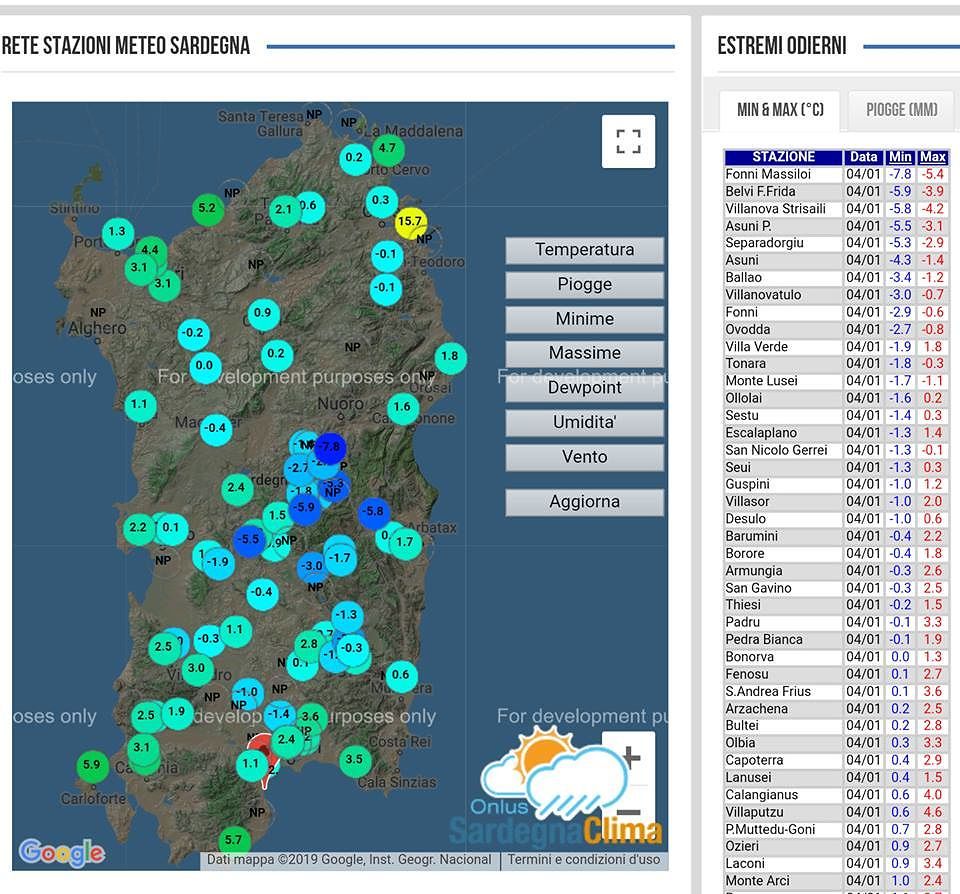Switch map to Vento layer

(x=584, y=457)
